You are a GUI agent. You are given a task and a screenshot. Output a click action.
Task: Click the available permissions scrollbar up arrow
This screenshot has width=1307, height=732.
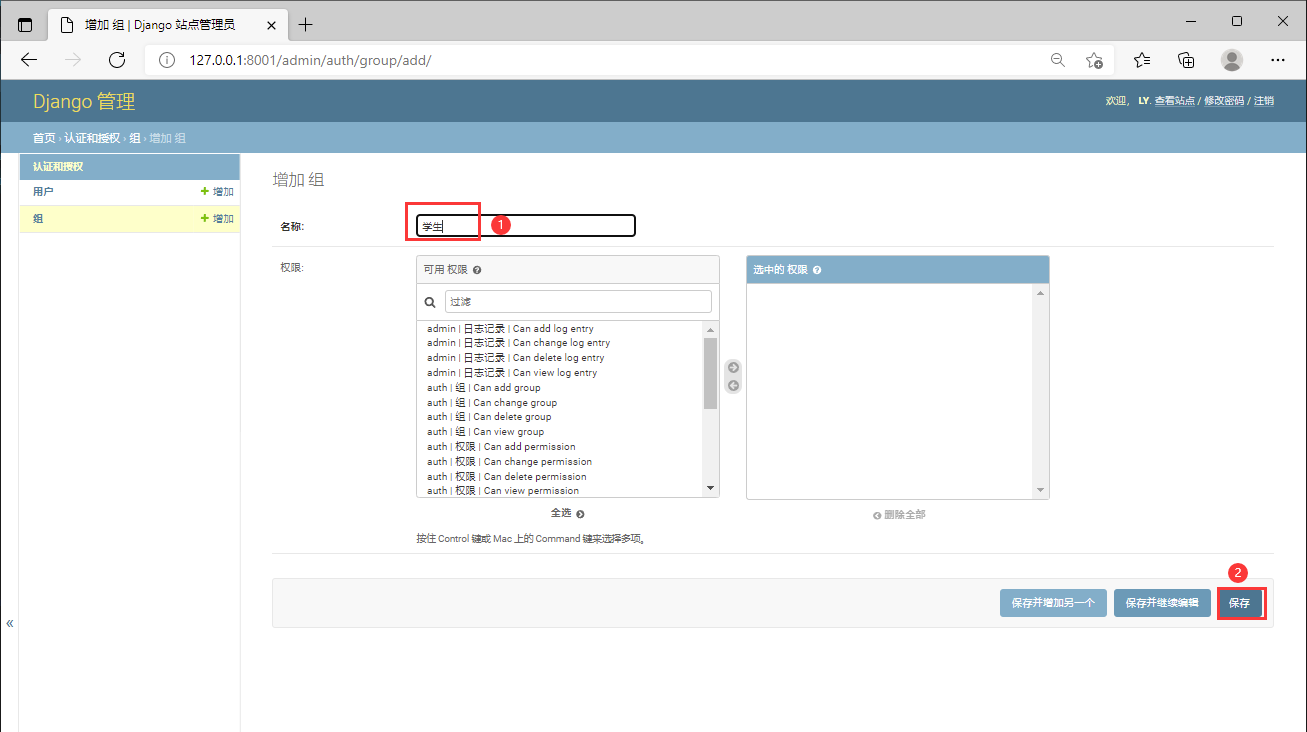(x=710, y=330)
